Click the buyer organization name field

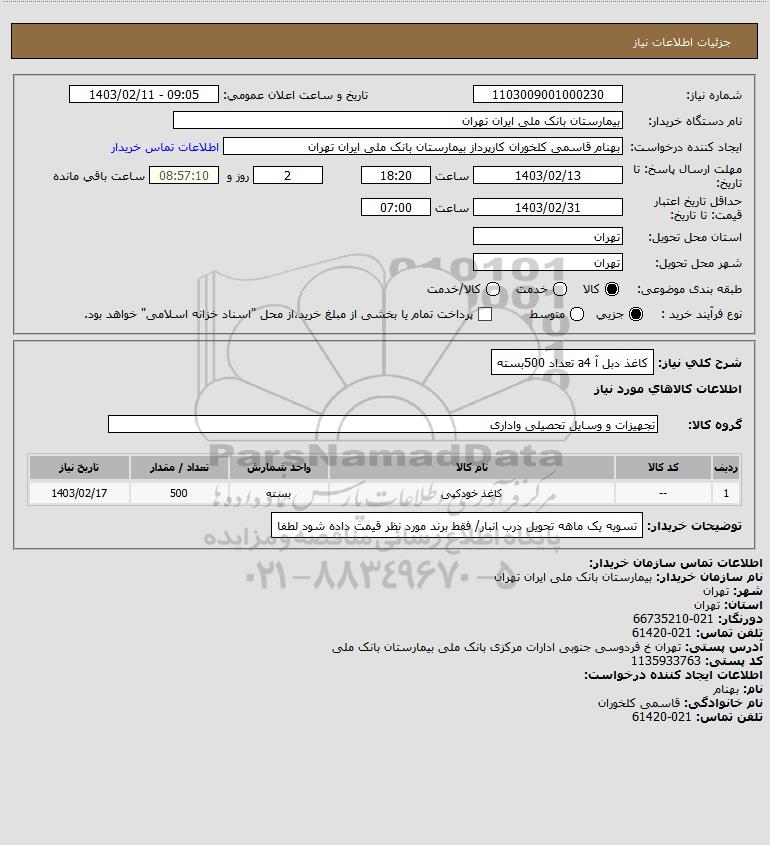(398, 121)
